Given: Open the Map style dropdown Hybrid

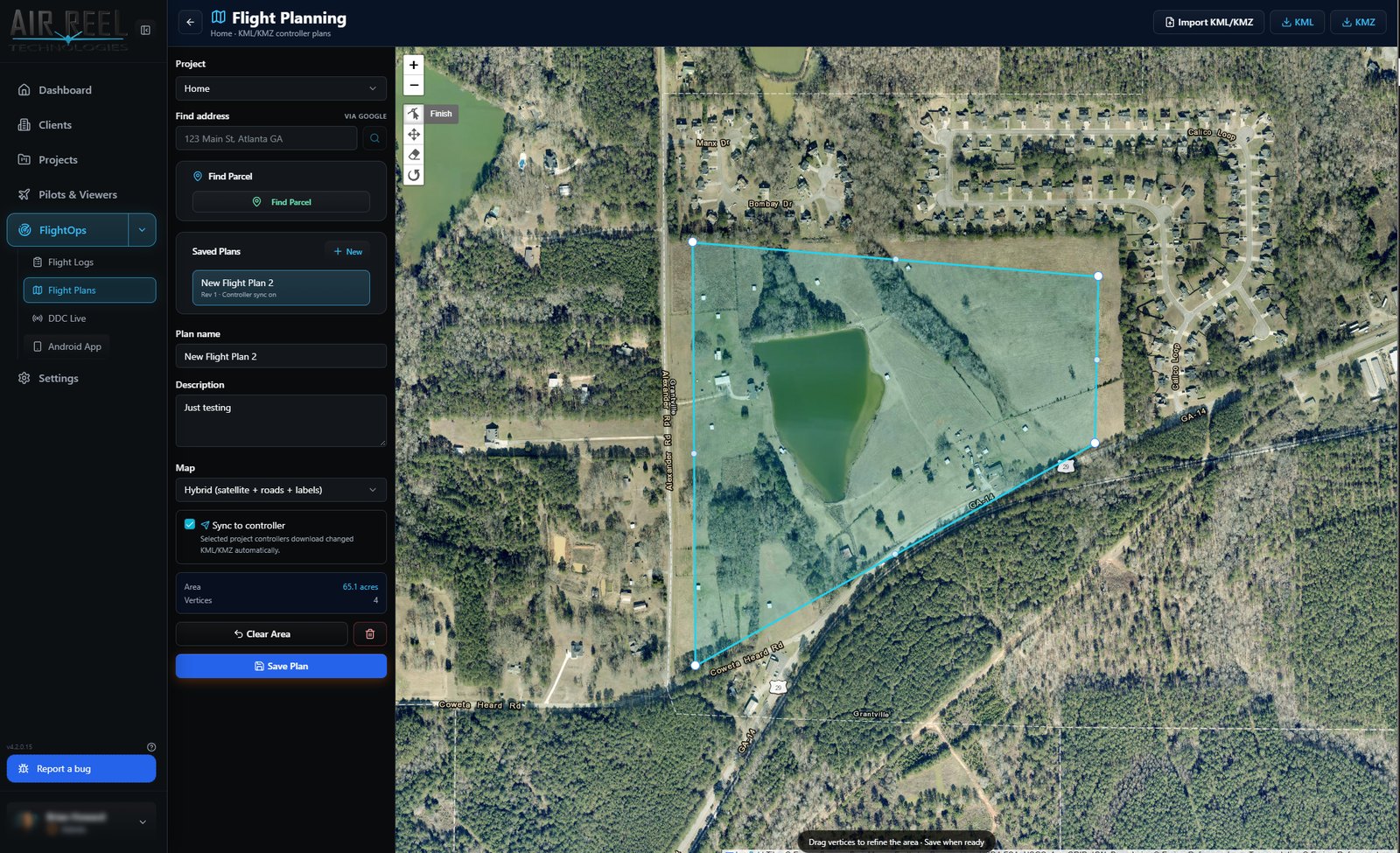Looking at the screenshot, I should 281,490.
